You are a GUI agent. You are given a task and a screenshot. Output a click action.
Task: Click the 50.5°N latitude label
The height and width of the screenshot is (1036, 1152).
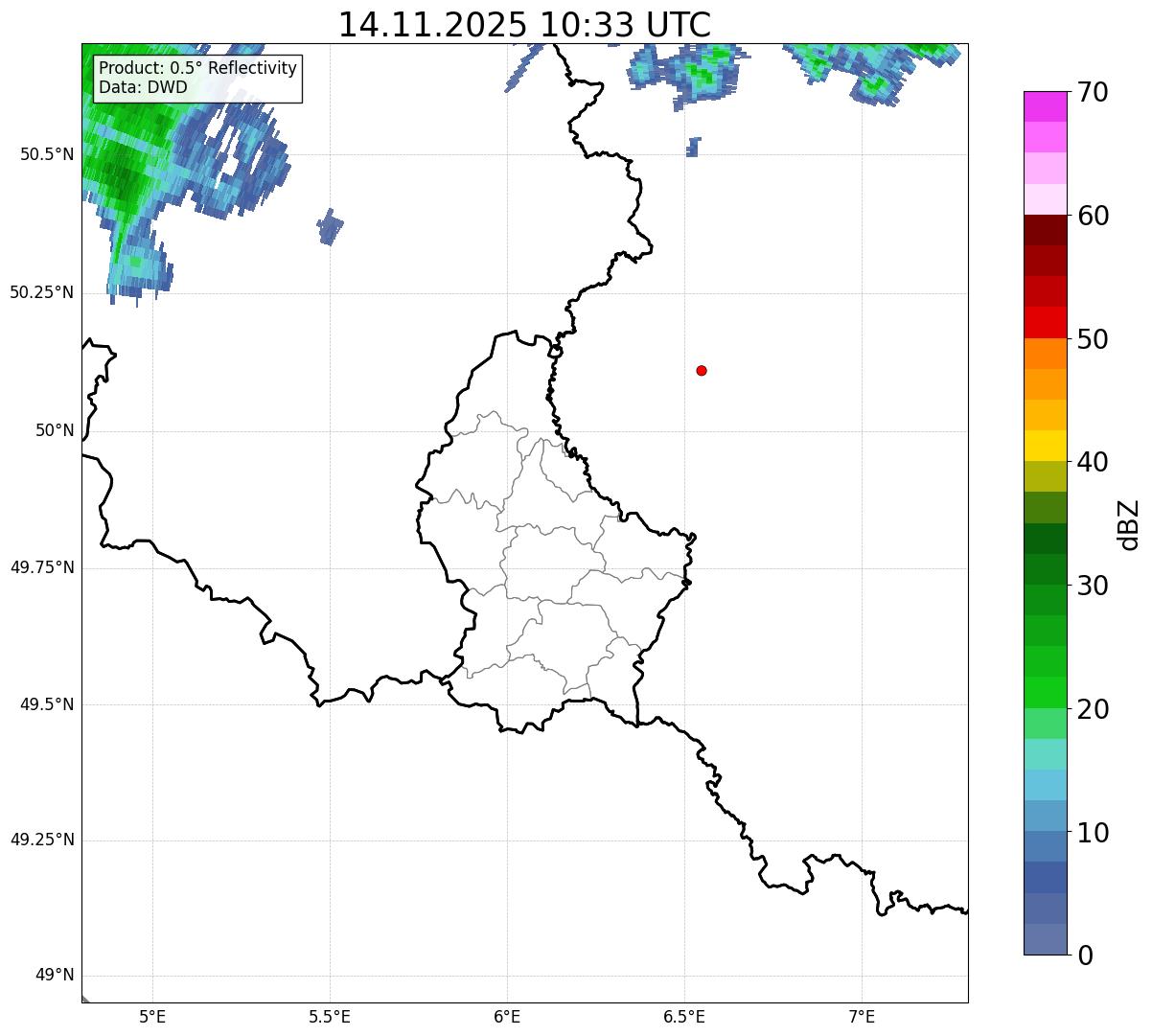(46, 154)
